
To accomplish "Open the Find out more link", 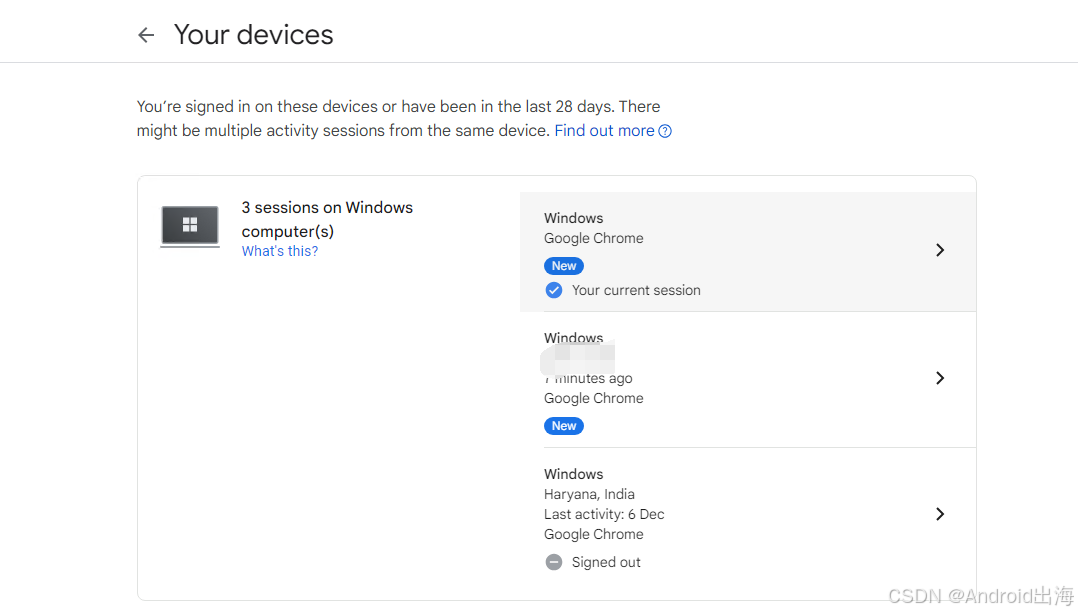I will point(604,131).
